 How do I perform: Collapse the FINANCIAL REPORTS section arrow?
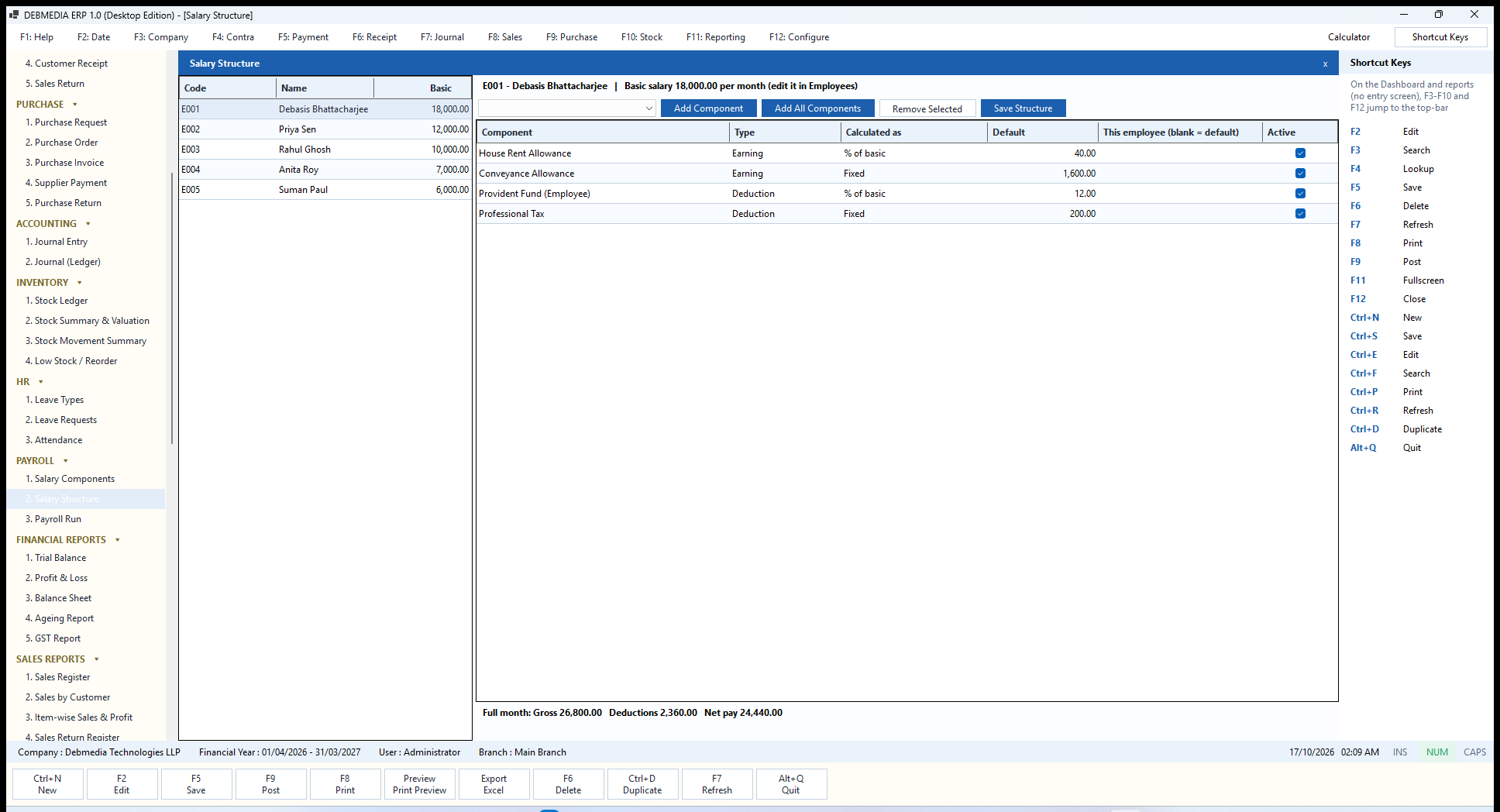[118, 540]
